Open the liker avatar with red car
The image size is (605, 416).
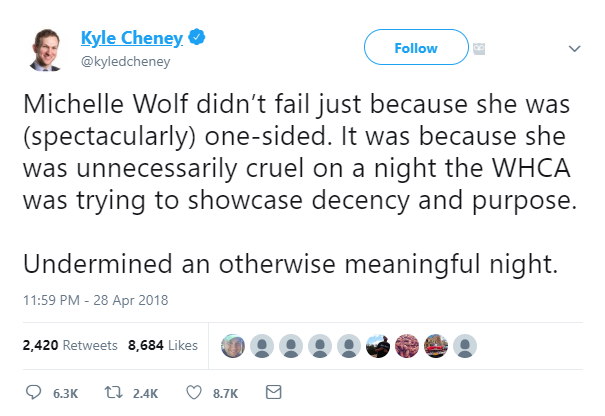point(436,346)
